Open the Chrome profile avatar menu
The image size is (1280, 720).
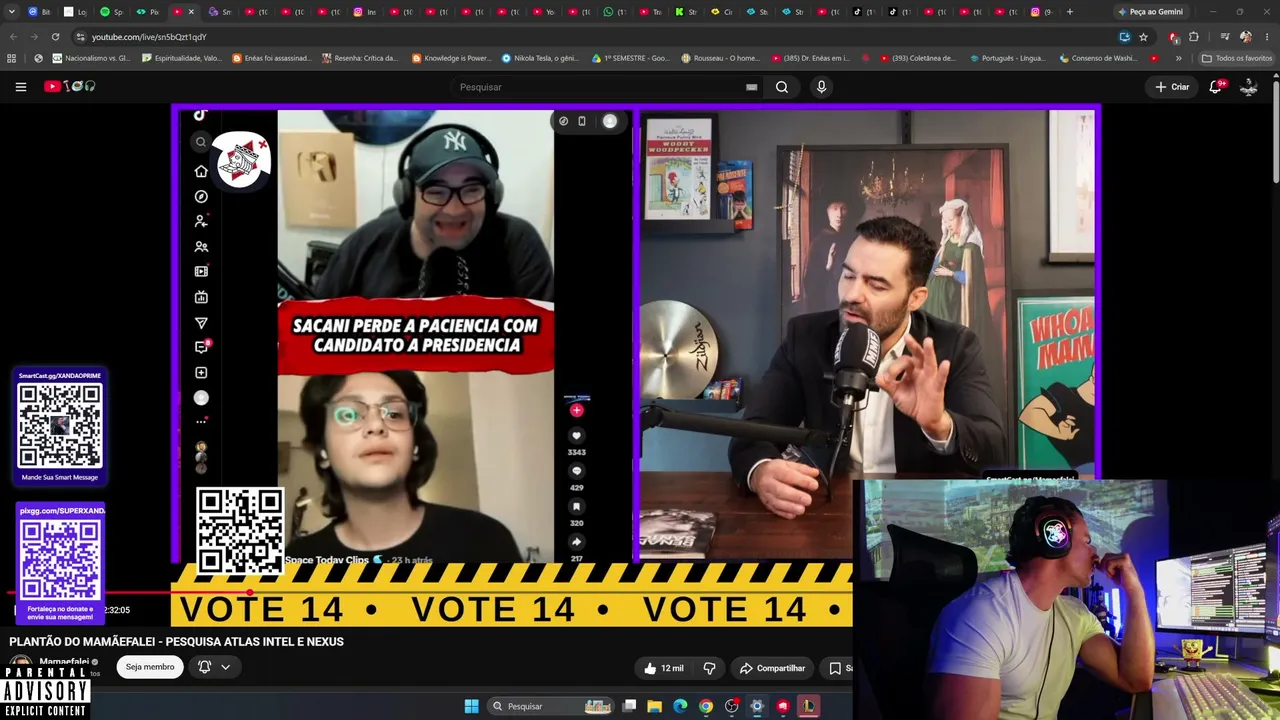point(1246,37)
